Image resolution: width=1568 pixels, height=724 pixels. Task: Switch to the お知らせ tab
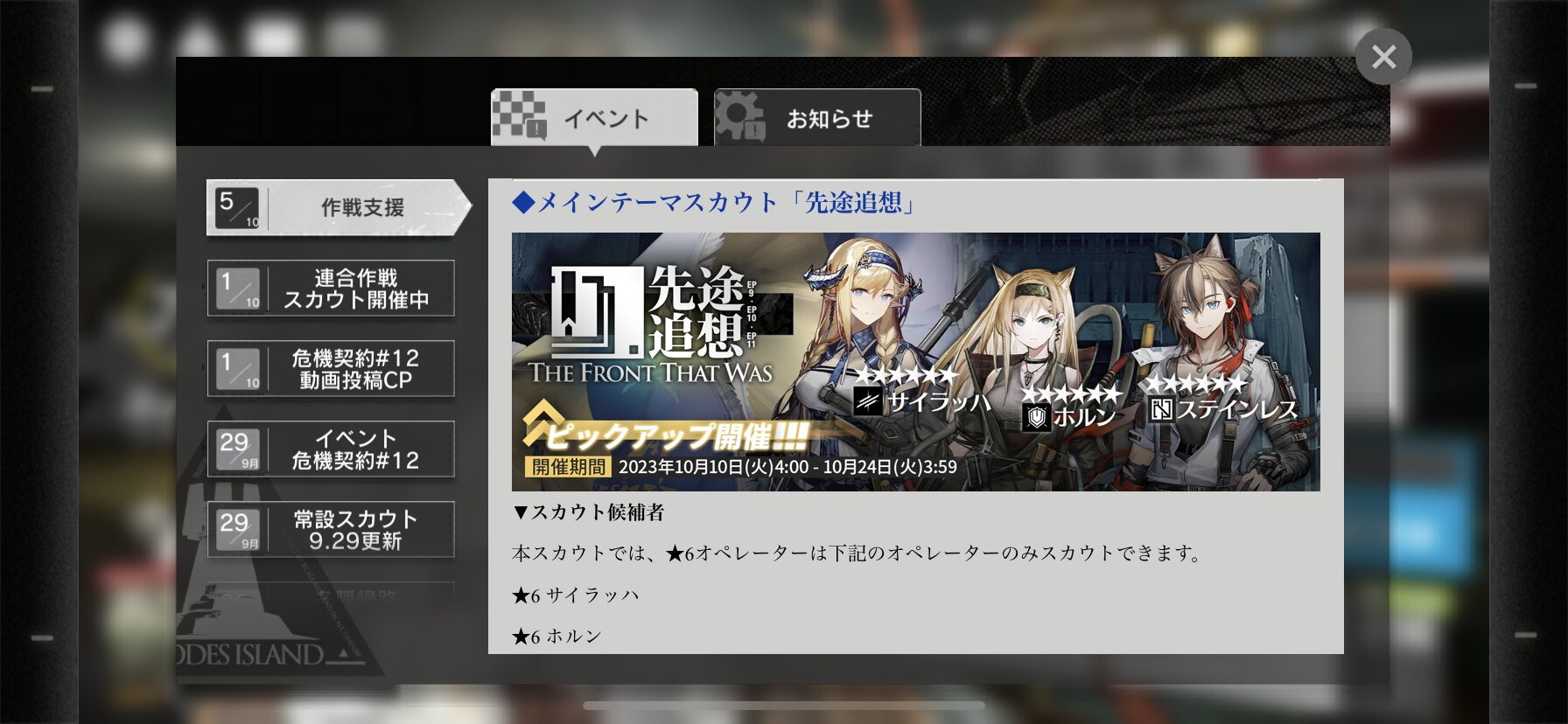(817, 117)
